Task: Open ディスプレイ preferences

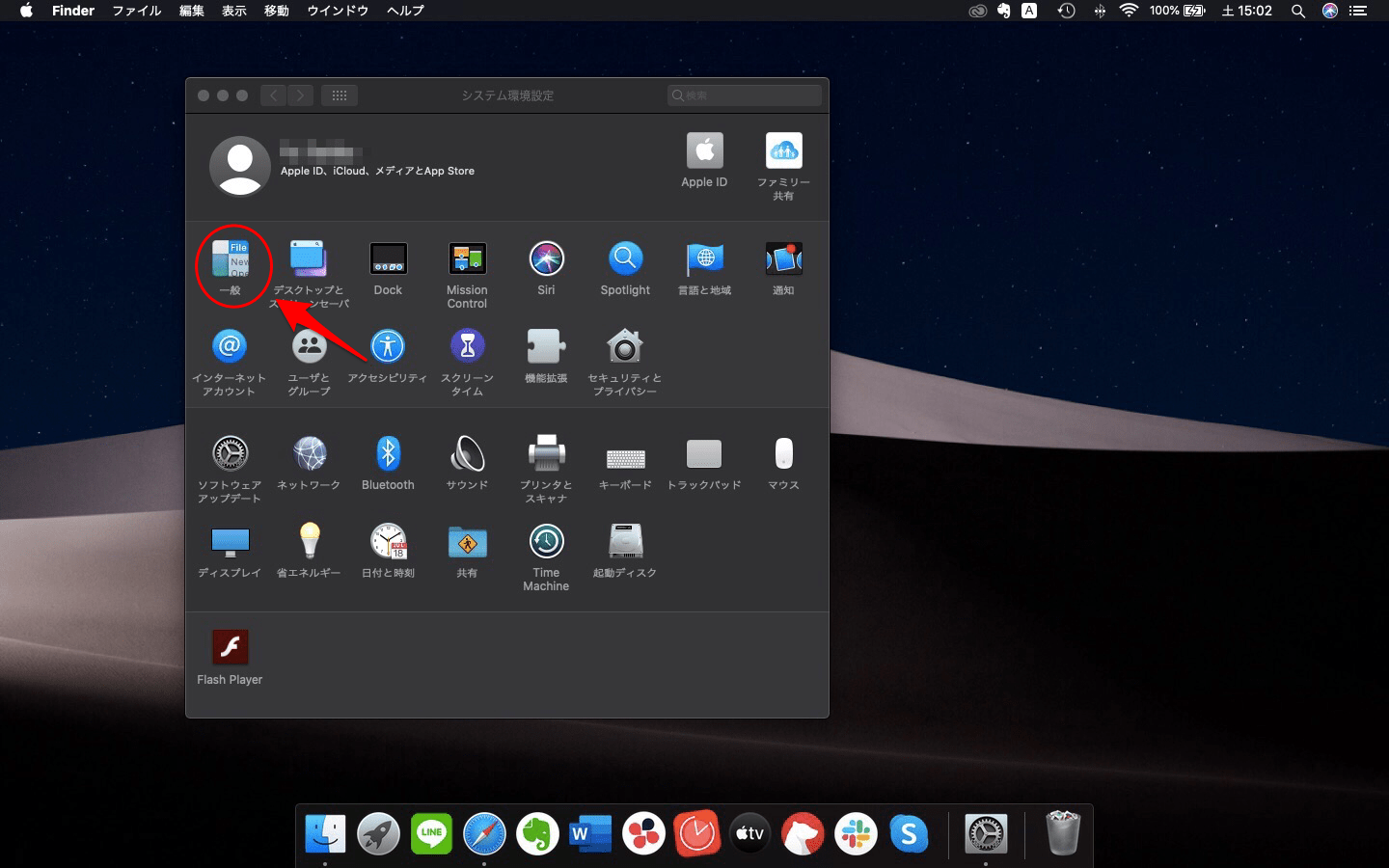Action: (230, 541)
